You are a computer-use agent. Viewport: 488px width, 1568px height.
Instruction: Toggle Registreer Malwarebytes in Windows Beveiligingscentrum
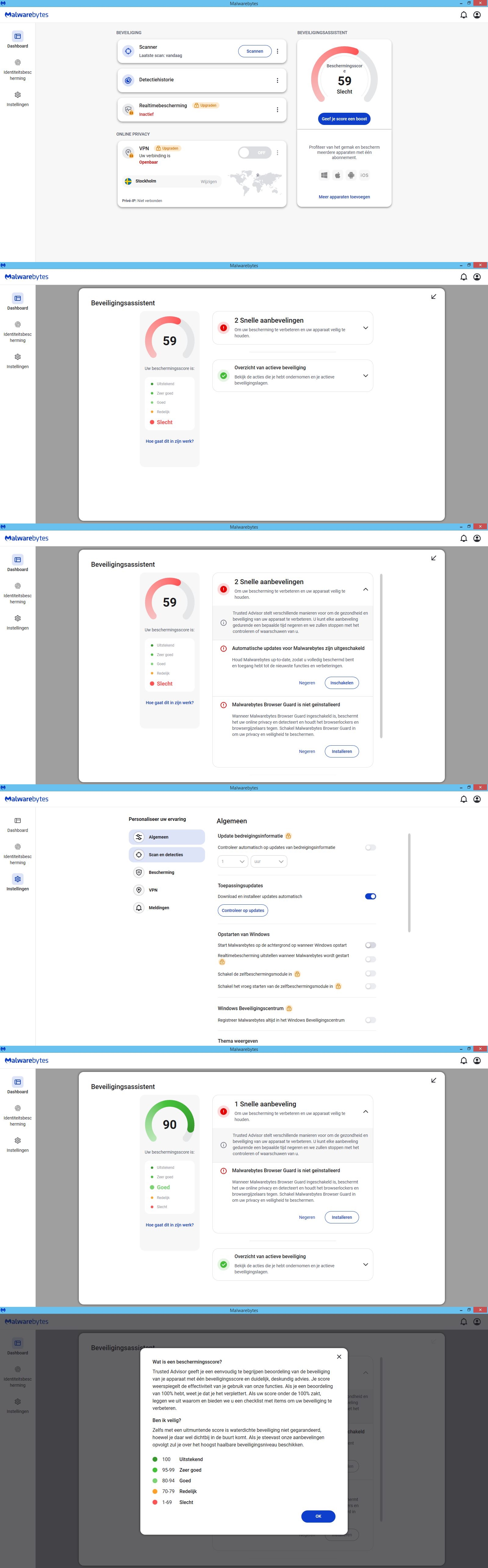click(370, 1020)
